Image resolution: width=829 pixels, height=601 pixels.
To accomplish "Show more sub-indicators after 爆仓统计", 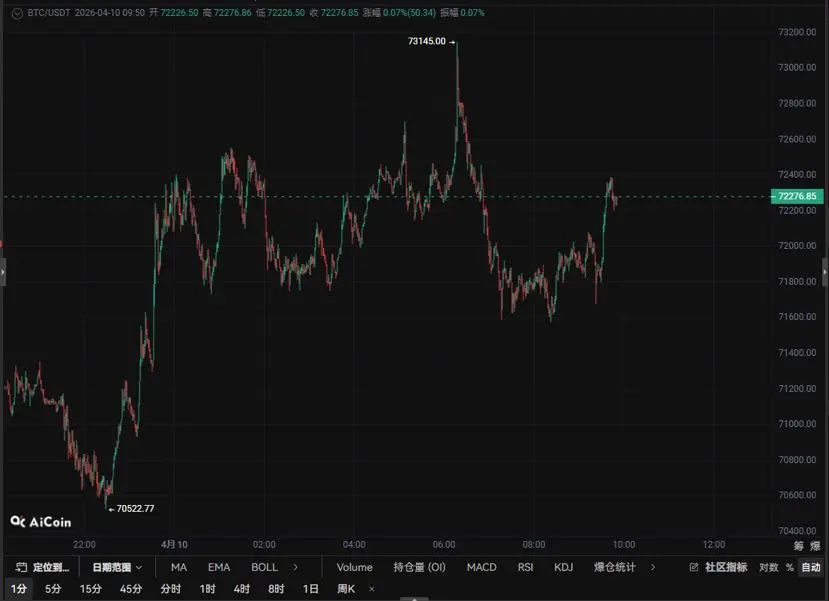I will [653, 567].
